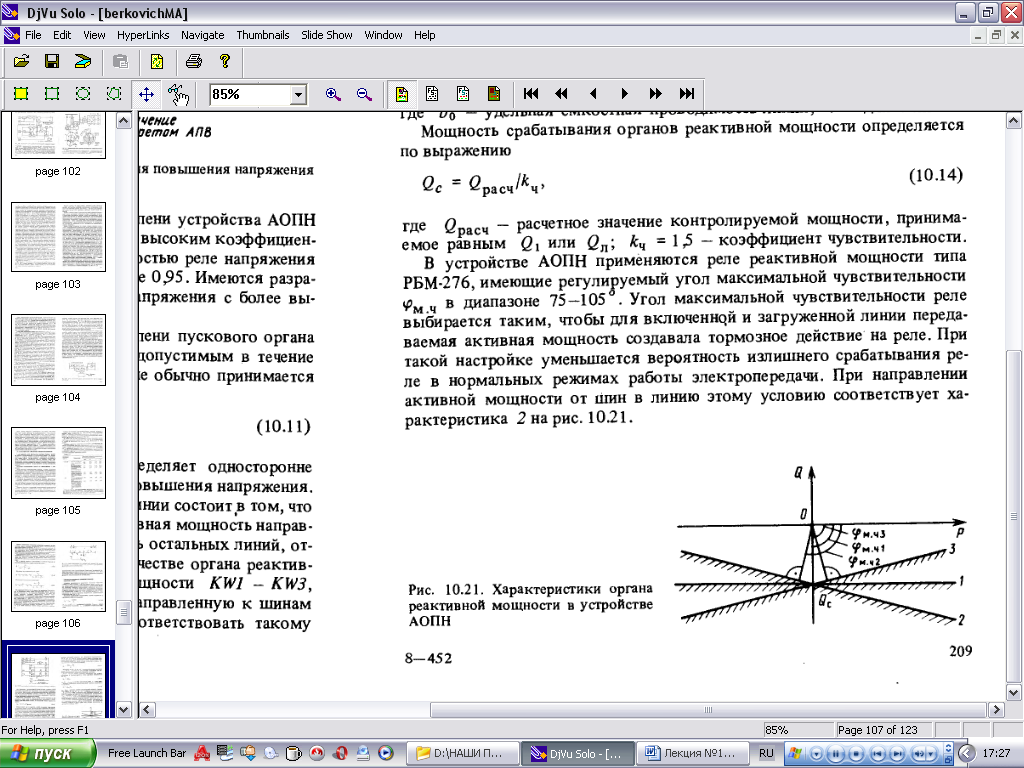Click the Open file folder icon

point(22,61)
